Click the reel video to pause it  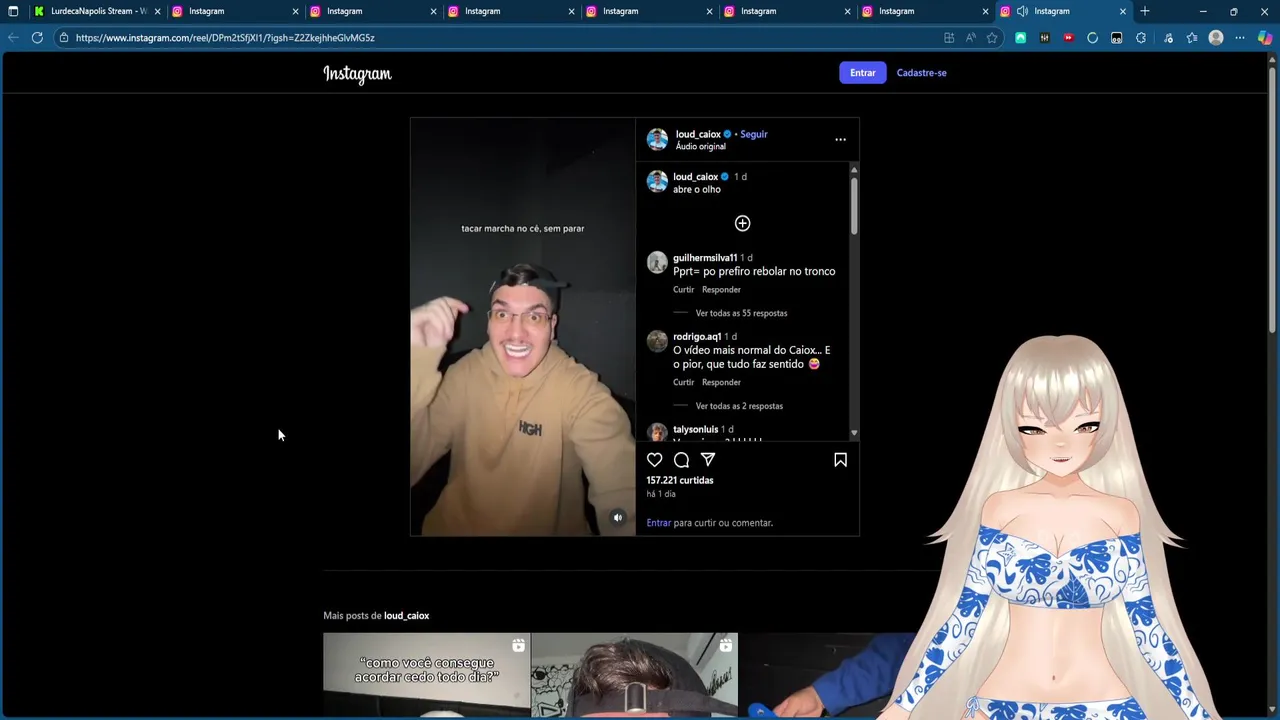click(522, 327)
